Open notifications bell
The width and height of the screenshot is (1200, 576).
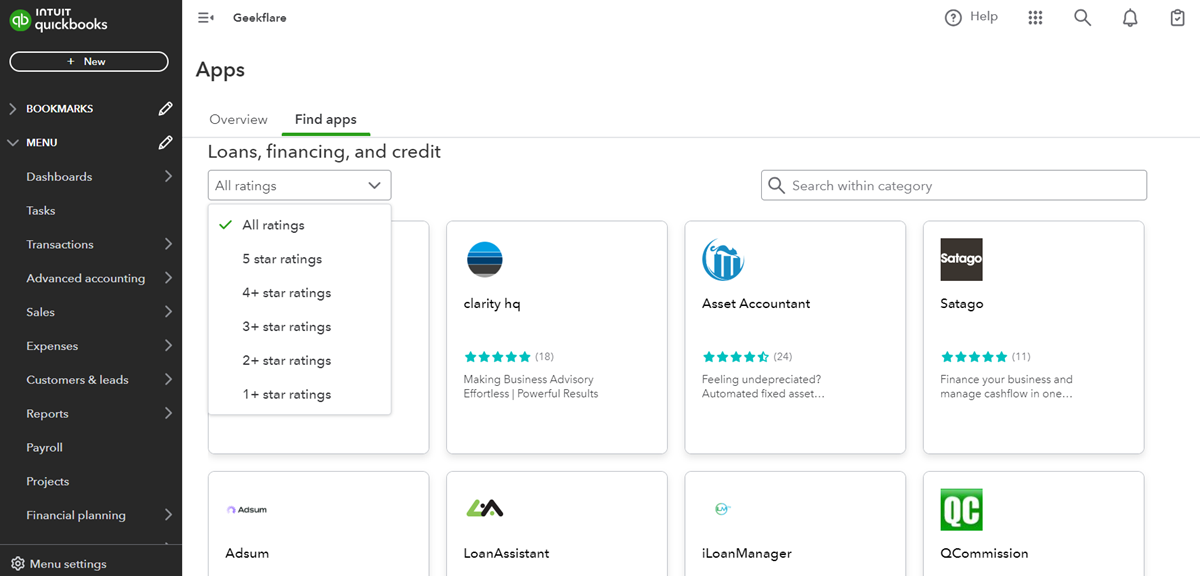click(x=1130, y=18)
